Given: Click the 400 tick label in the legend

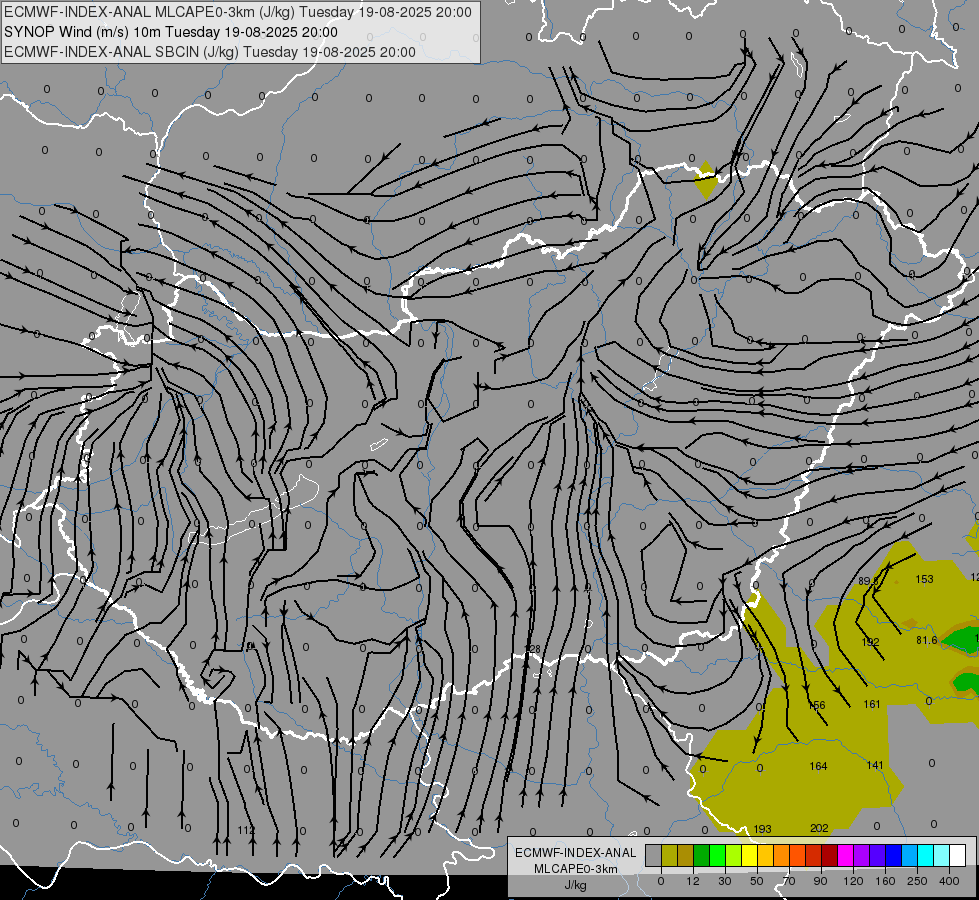Looking at the screenshot, I should 949,881.
